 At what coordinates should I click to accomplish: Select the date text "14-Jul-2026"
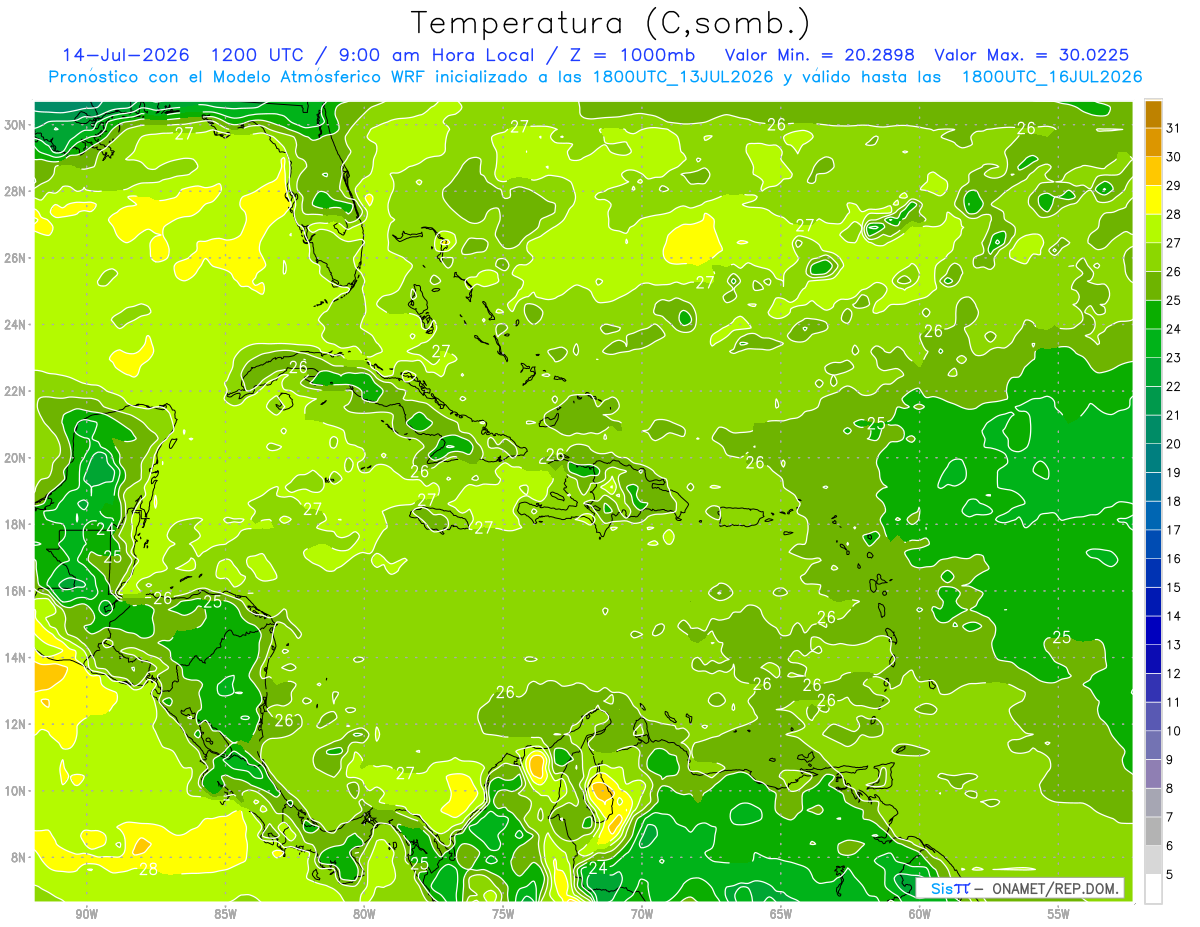pos(125,54)
